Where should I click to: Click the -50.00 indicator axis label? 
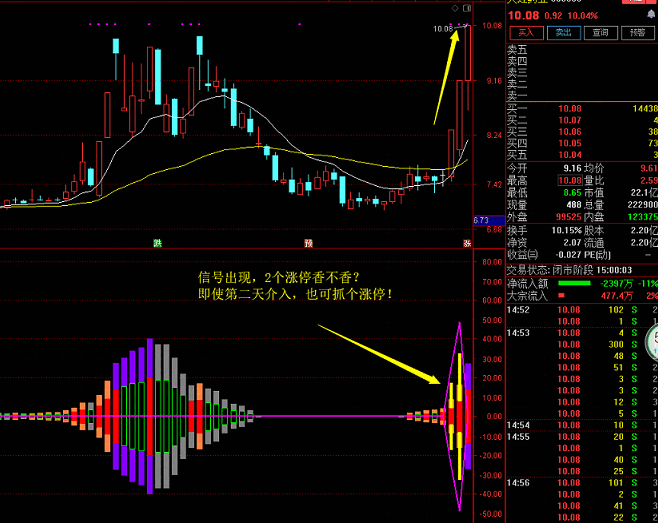pyautogui.click(x=491, y=514)
